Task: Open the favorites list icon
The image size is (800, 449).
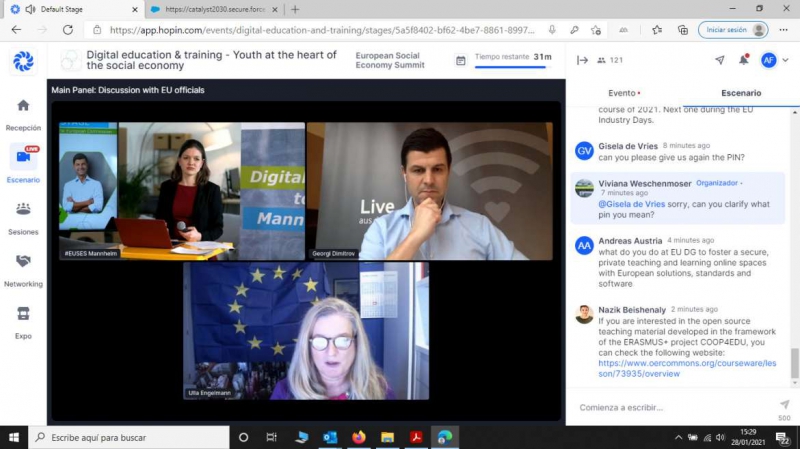Action: [x=657, y=30]
